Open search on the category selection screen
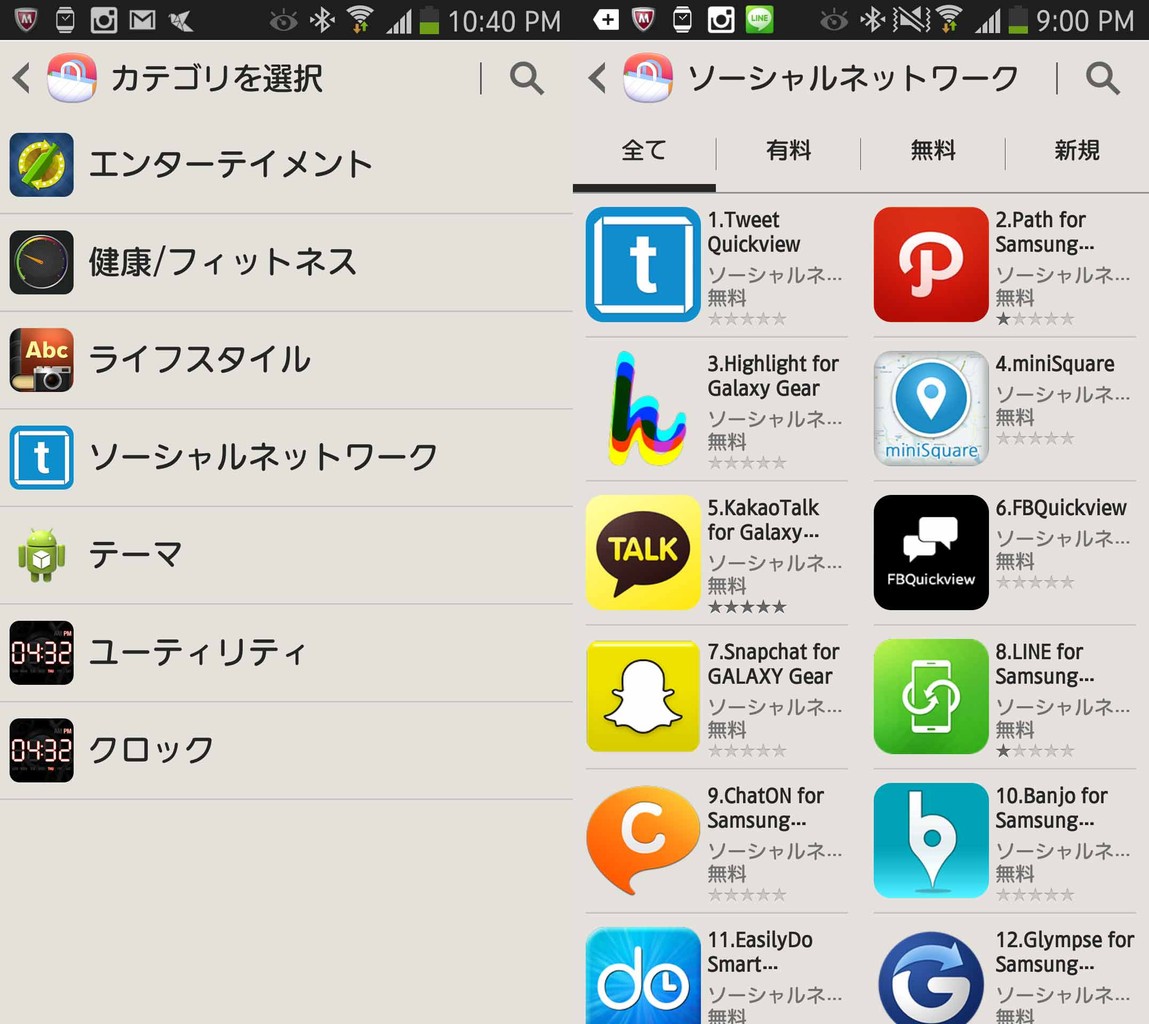 [526, 78]
